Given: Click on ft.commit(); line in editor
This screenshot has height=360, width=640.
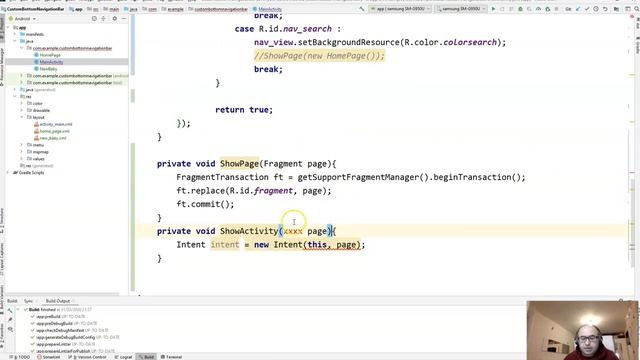Looking at the screenshot, I should [205, 204].
